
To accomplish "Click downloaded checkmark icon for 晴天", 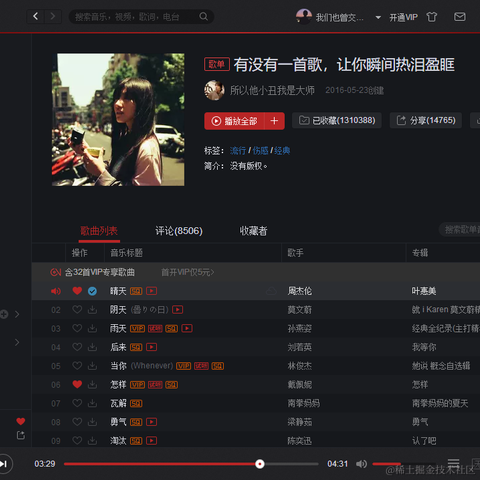I will (x=92, y=291).
